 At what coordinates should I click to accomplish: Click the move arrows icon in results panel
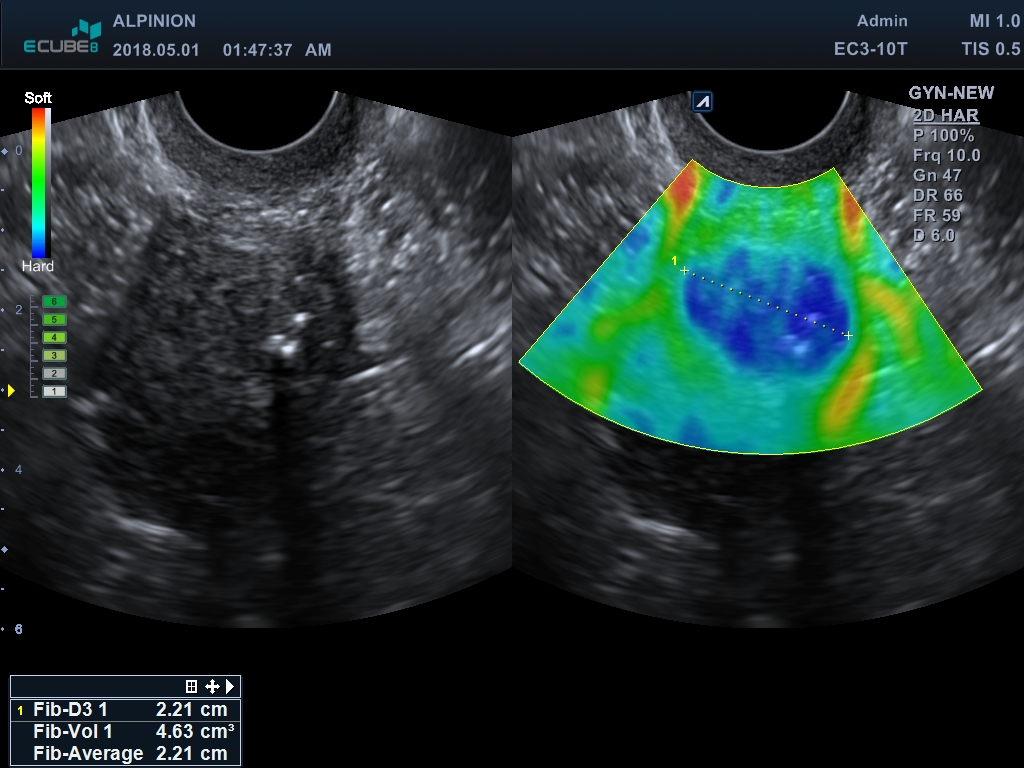click(212, 687)
